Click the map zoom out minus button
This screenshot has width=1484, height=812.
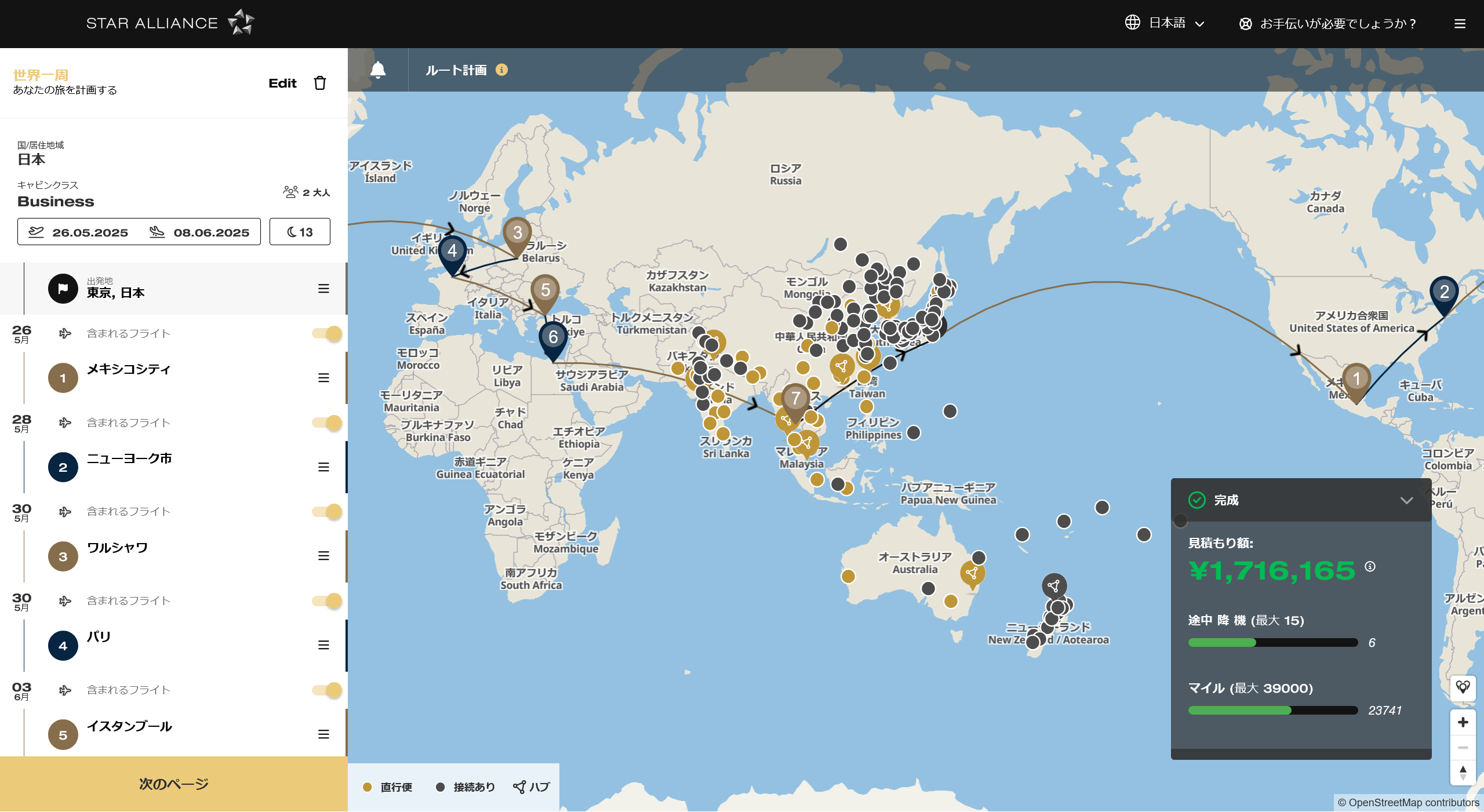click(x=1463, y=748)
